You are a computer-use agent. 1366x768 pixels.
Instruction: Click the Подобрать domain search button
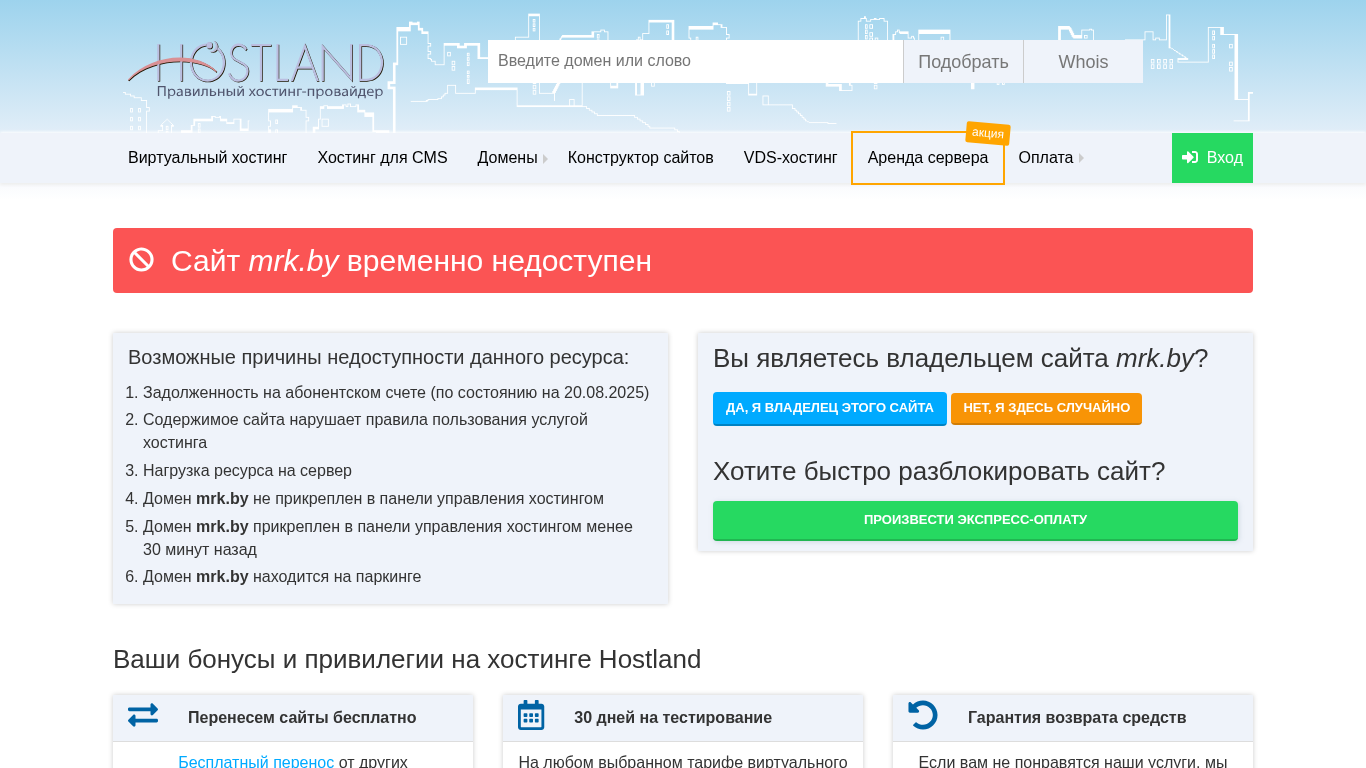click(x=963, y=62)
